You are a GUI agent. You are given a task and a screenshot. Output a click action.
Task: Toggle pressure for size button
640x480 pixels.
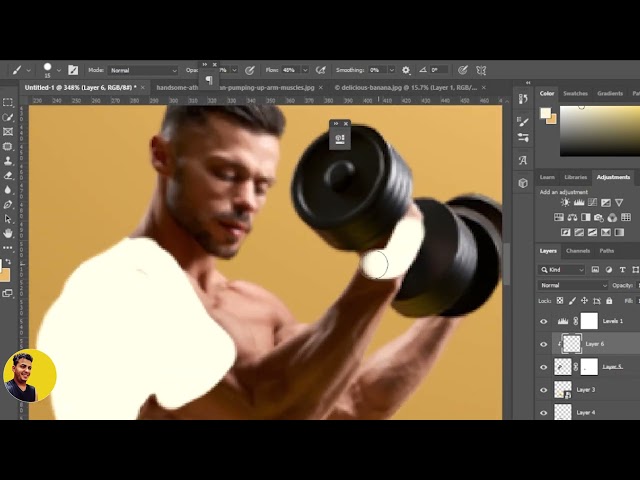click(x=462, y=70)
